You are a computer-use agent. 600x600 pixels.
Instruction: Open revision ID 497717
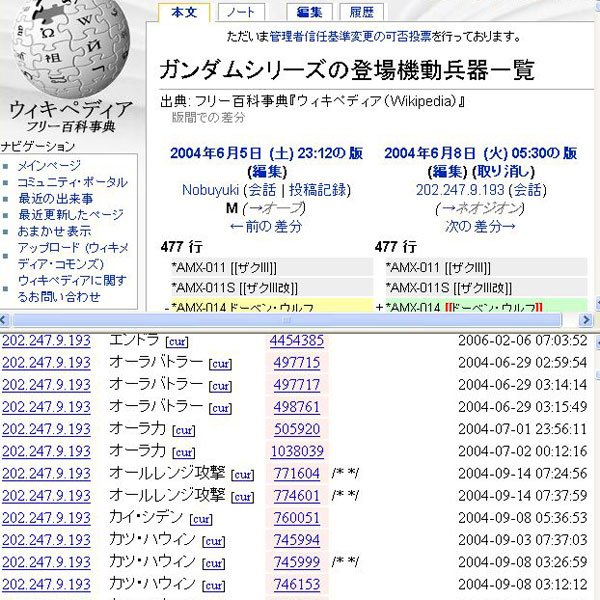point(297,385)
